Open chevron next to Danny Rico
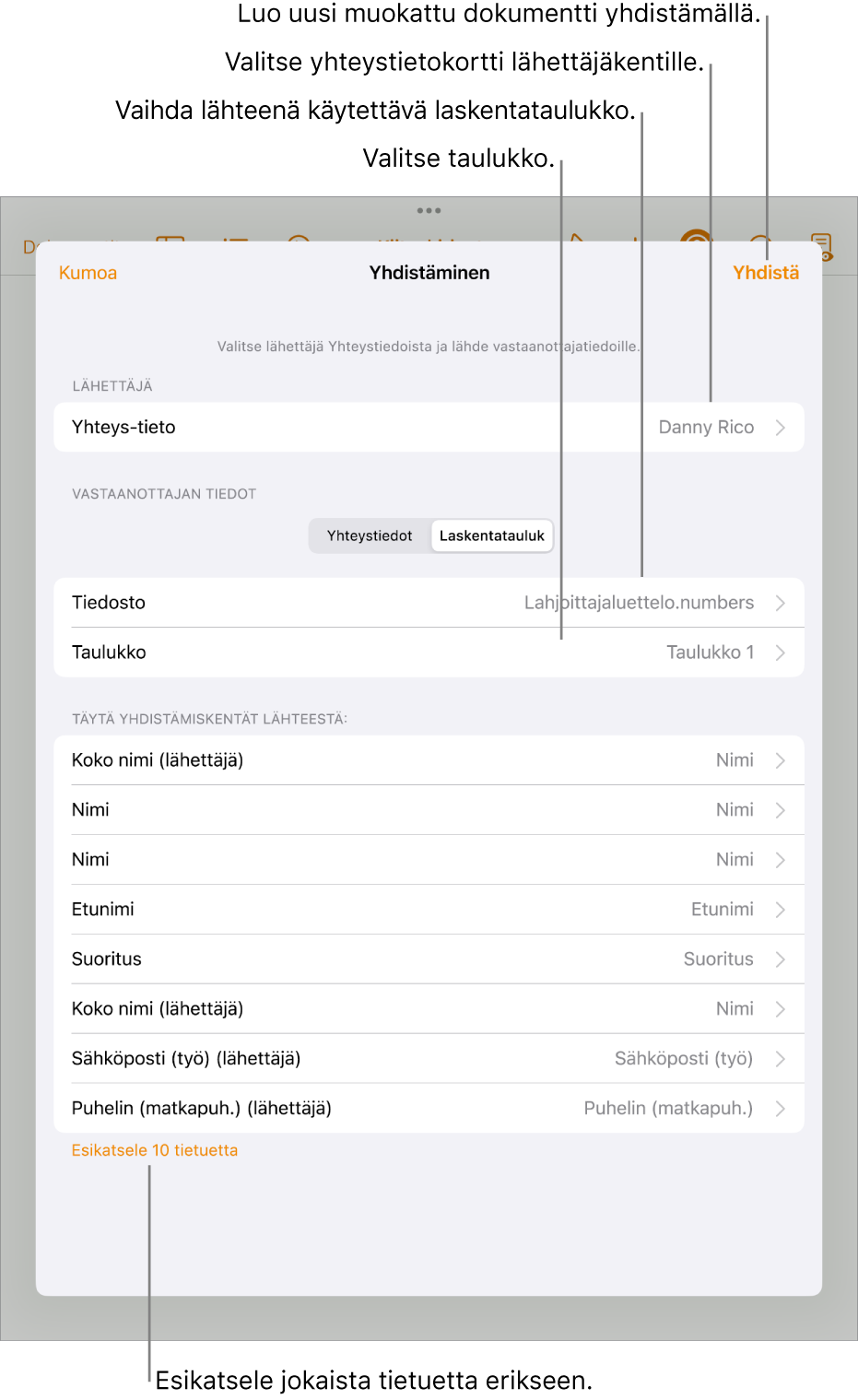Viewport: 858px width, 1400px height. pos(781,428)
